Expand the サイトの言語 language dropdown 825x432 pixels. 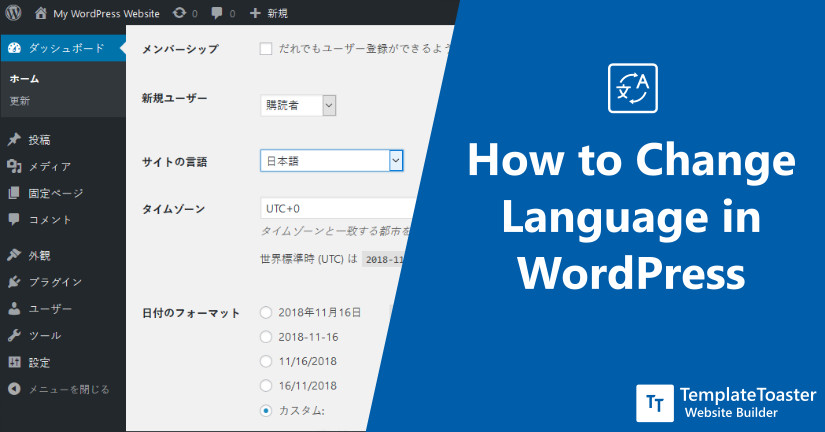(331, 160)
